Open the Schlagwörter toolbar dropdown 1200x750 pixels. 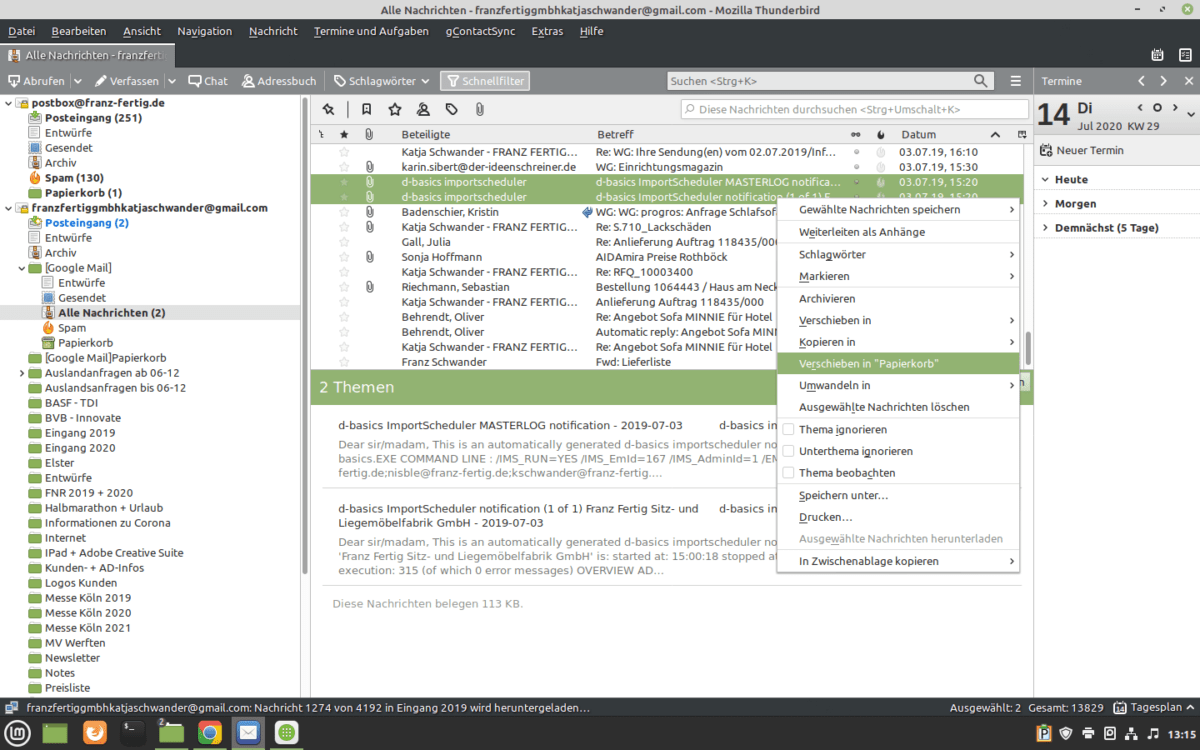coord(381,81)
